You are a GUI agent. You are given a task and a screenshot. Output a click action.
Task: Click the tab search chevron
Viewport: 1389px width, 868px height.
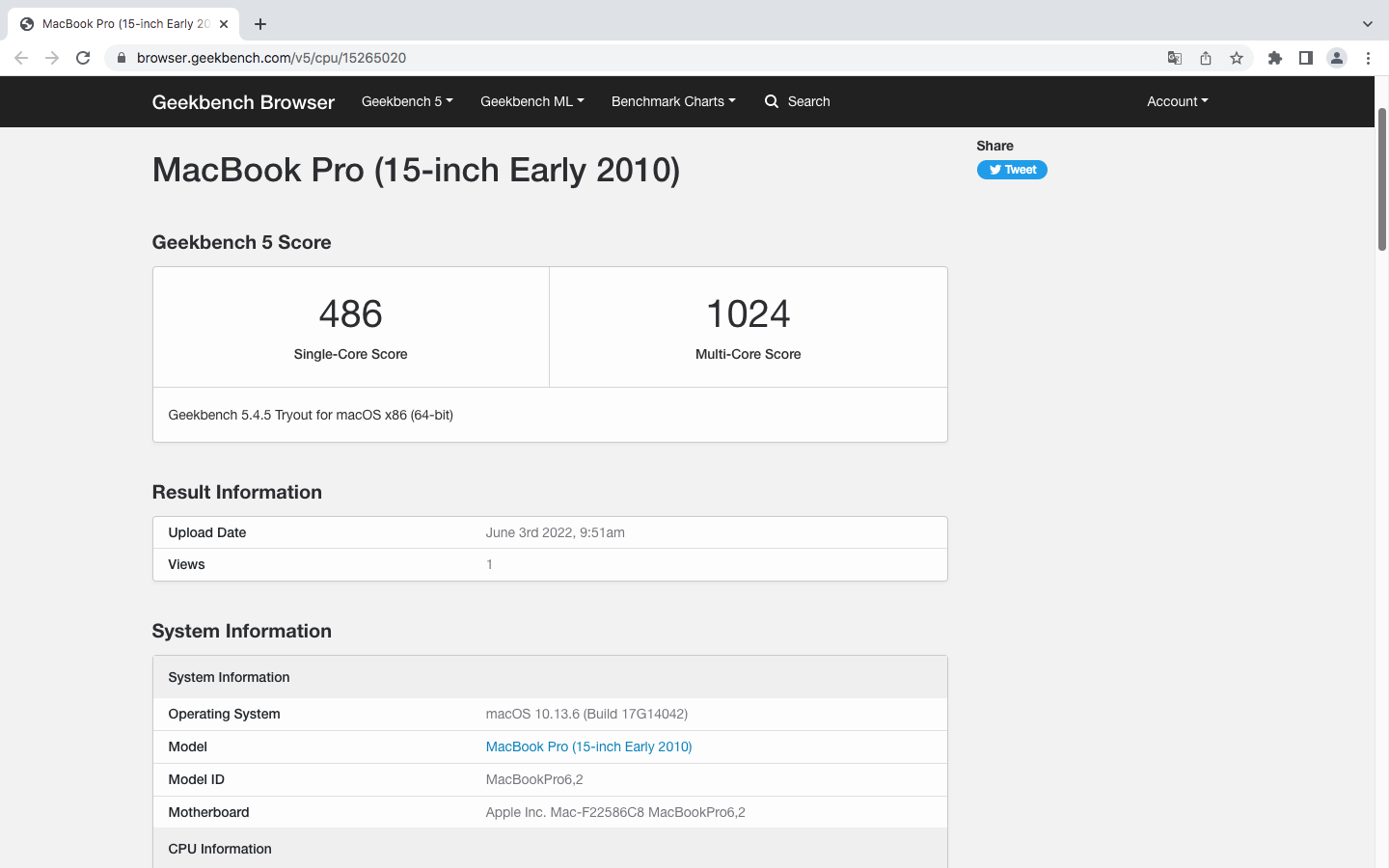coord(1368,24)
